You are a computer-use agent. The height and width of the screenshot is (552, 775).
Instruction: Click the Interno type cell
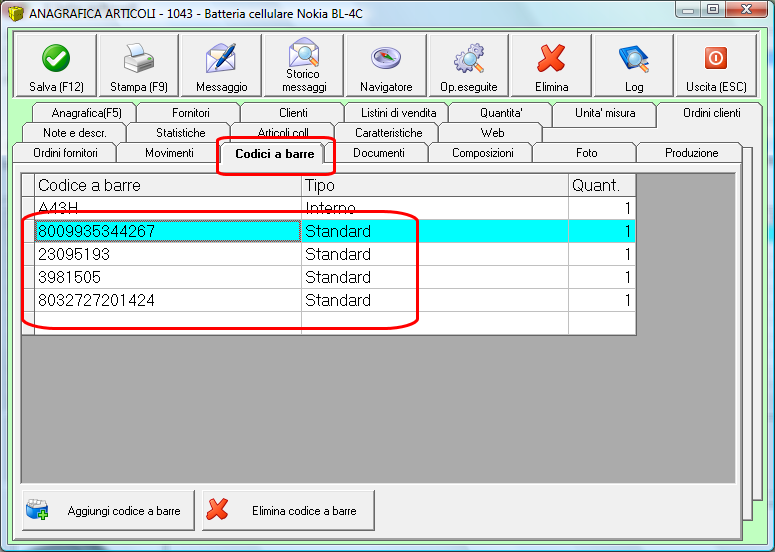(435, 208)
